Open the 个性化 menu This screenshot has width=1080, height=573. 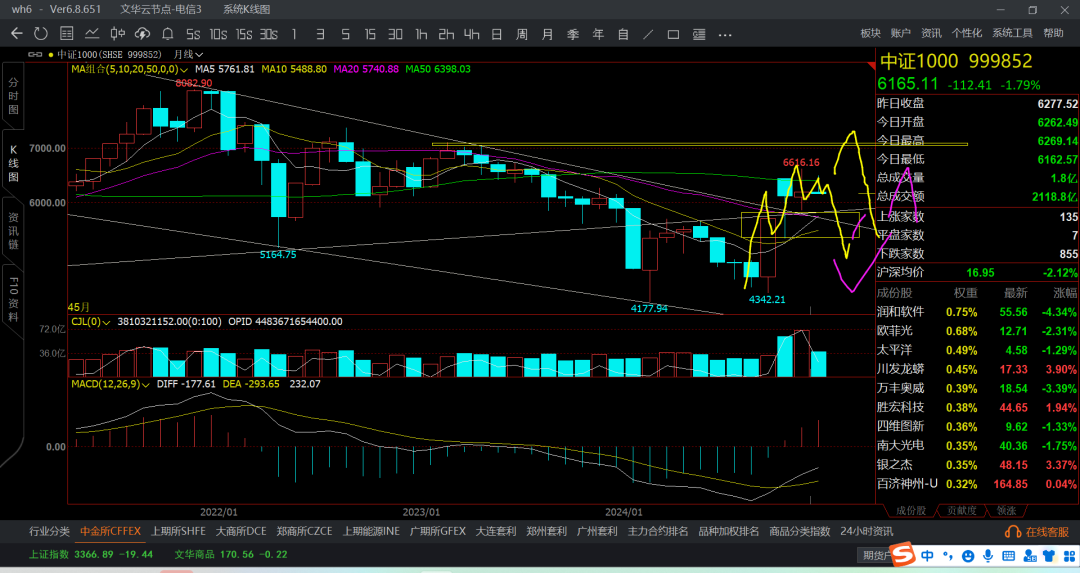(967, 33)
